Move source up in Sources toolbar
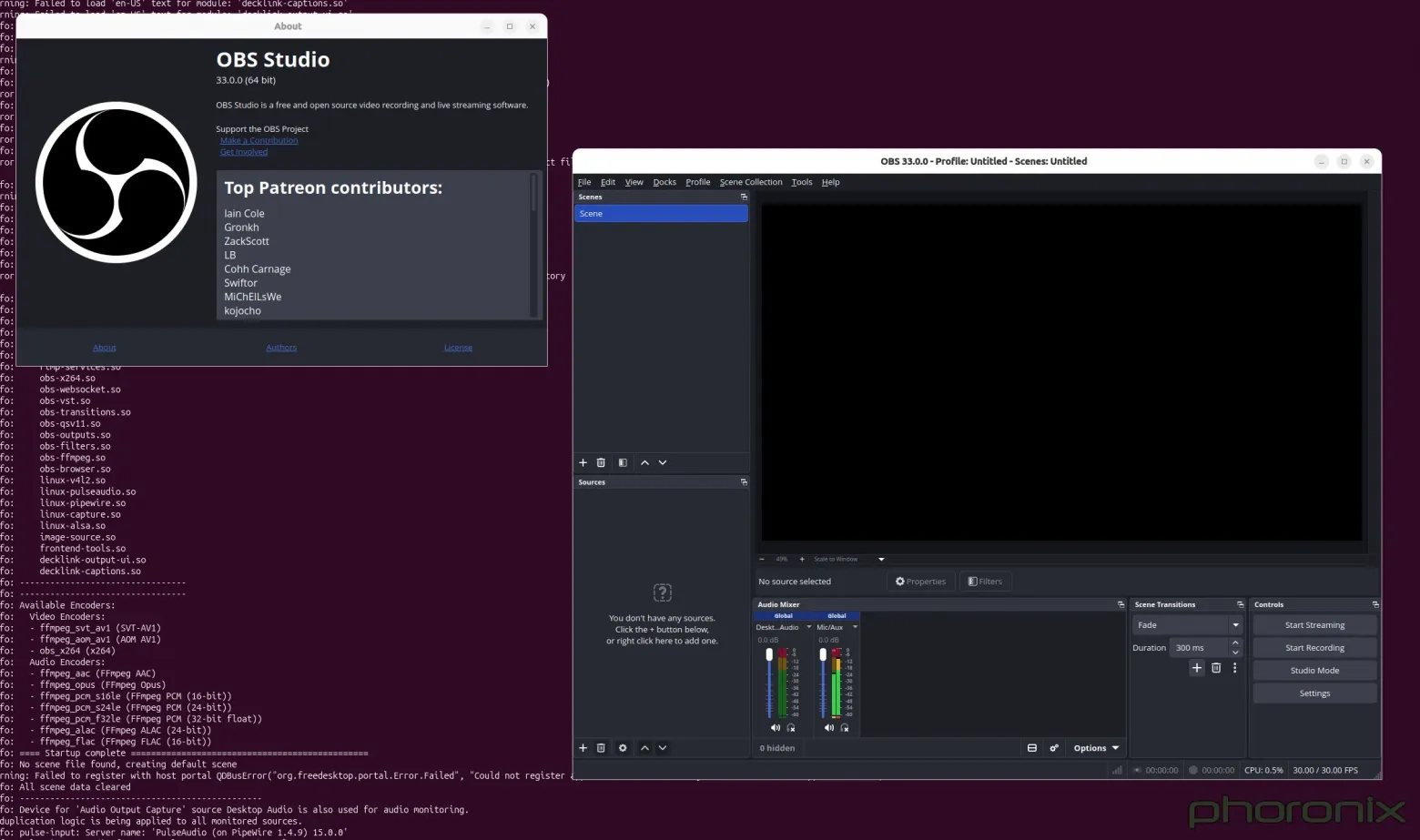Viewport: 1420px width, 840px height. pyautogui.click(x=644, y=748)
